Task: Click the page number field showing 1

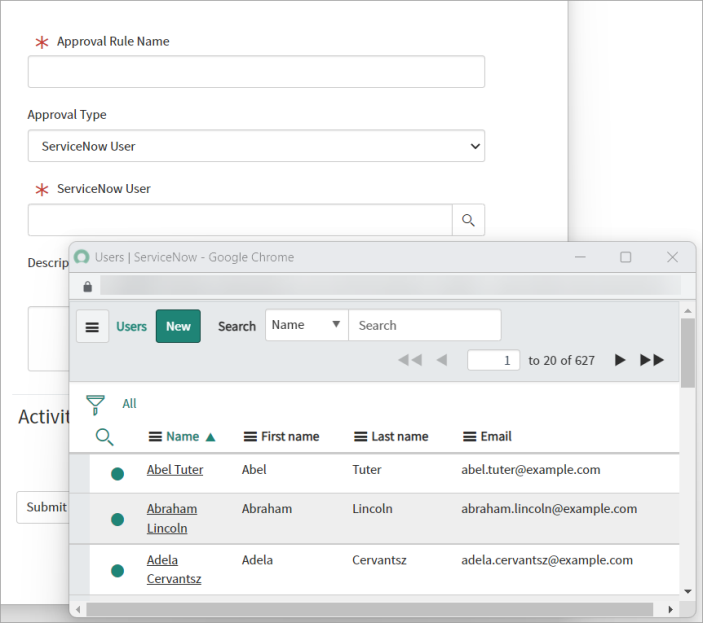Action: pyautogui.click(x=494, y=360)
